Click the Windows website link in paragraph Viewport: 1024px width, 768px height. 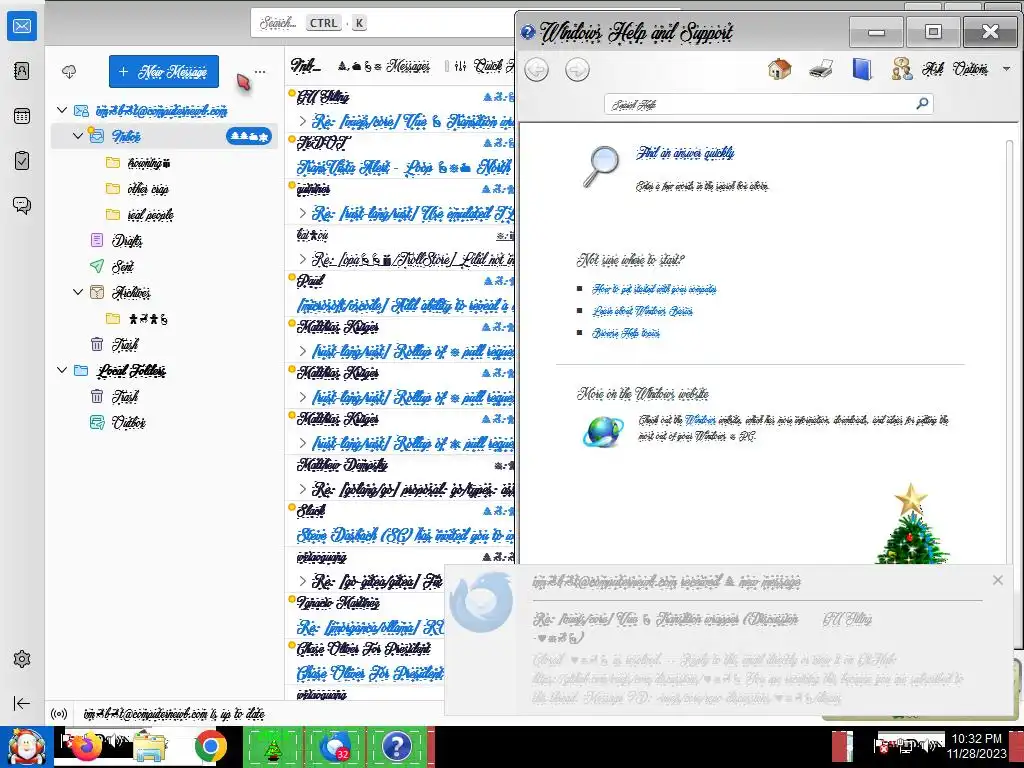[x=699, y=420]
